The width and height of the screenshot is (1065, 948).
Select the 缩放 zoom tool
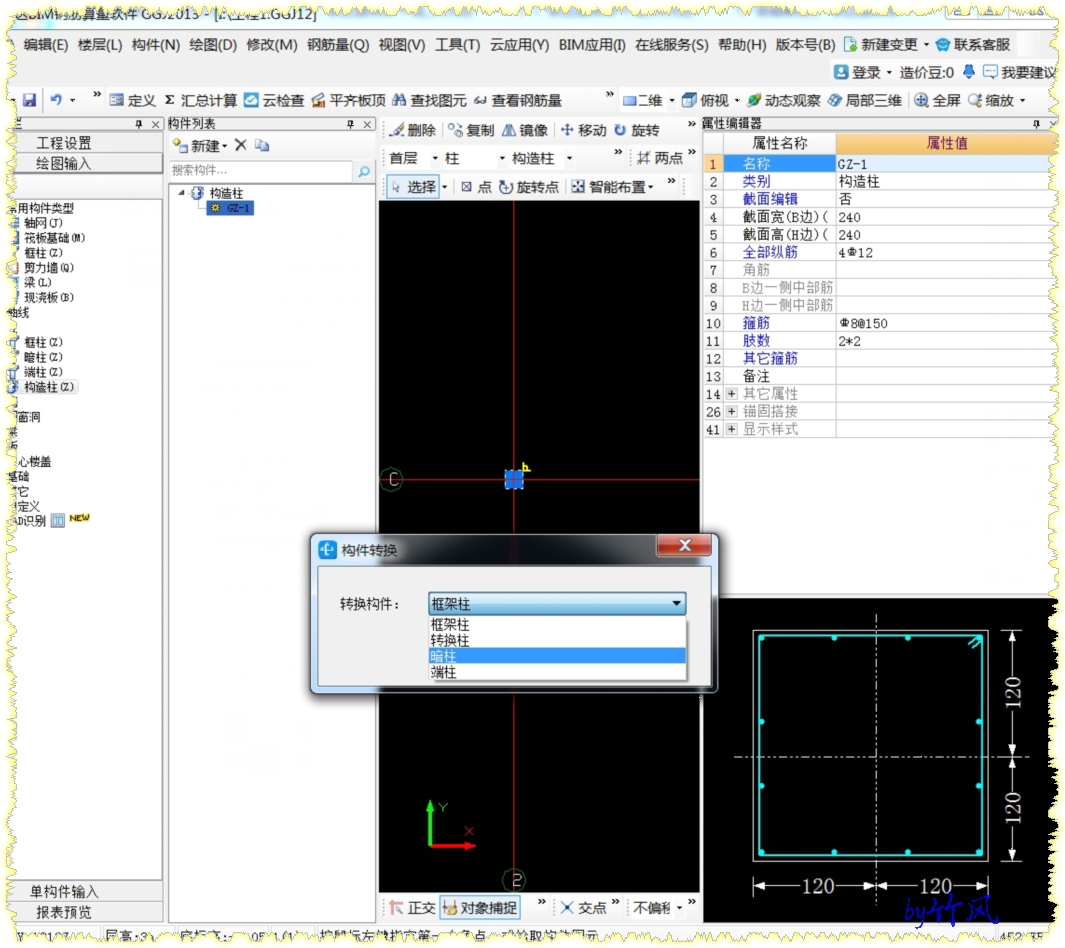click(x=991, y=100)
